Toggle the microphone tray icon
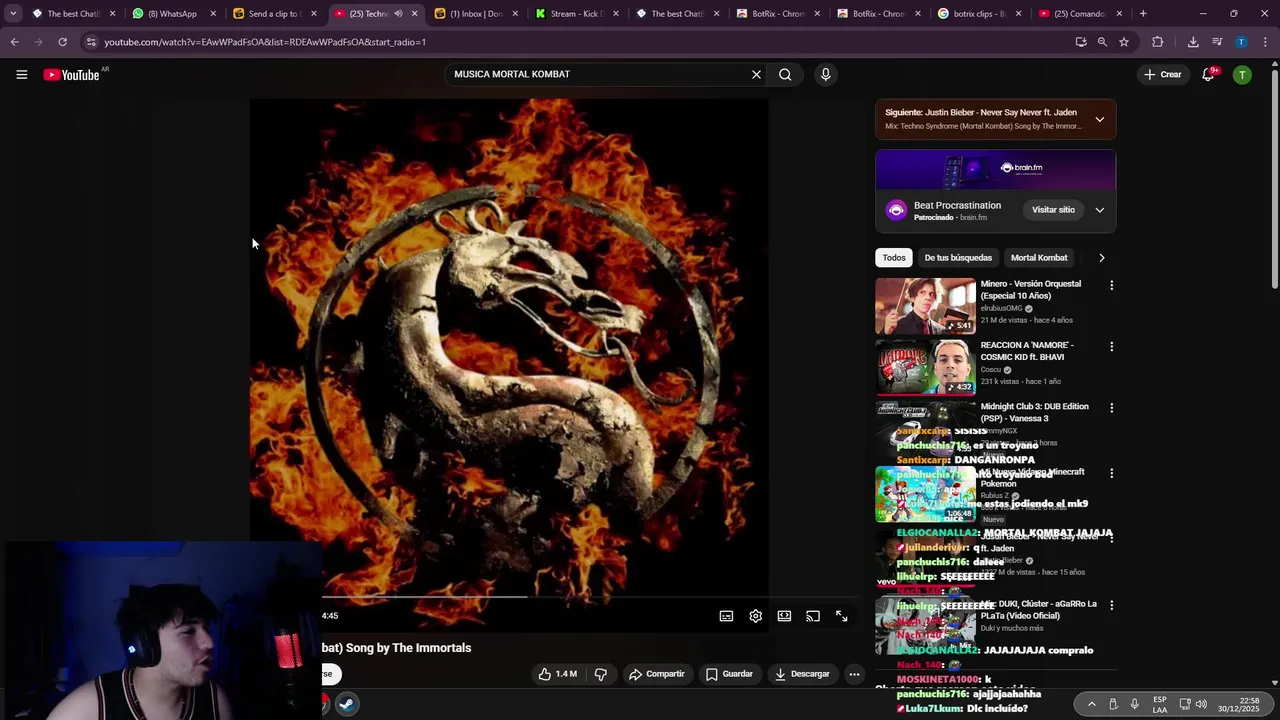This screenshot has width=1280, height=720. (x=1134, y=704)
